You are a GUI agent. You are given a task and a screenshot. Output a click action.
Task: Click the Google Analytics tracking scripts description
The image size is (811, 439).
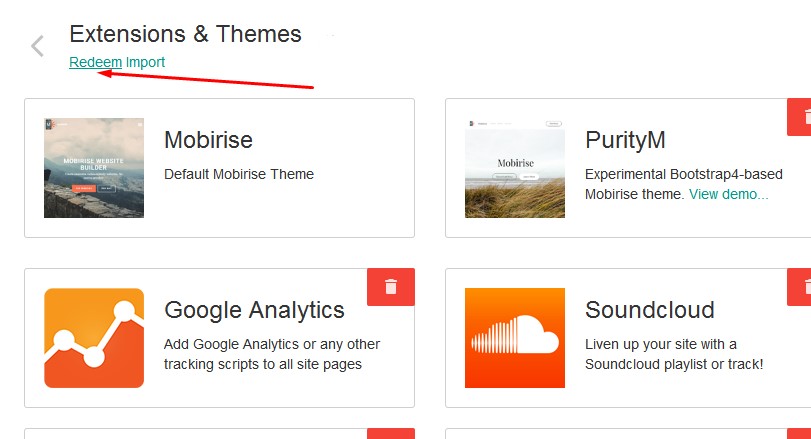[x=272, y=354]
